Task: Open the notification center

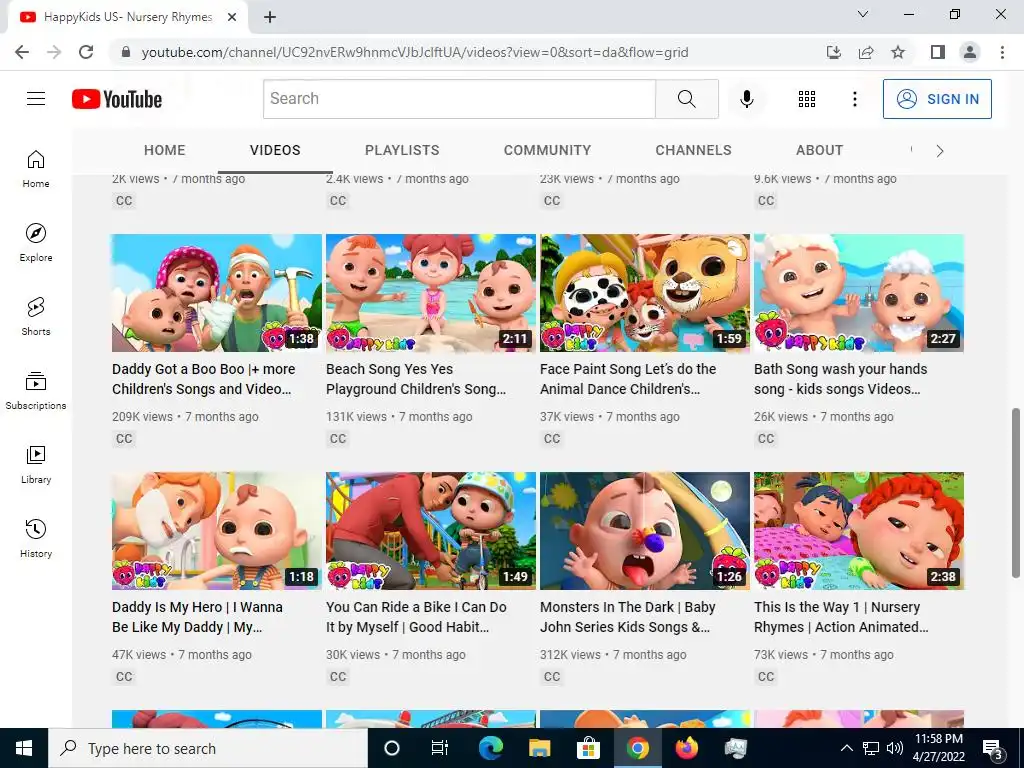Action: tap(993, 749)
